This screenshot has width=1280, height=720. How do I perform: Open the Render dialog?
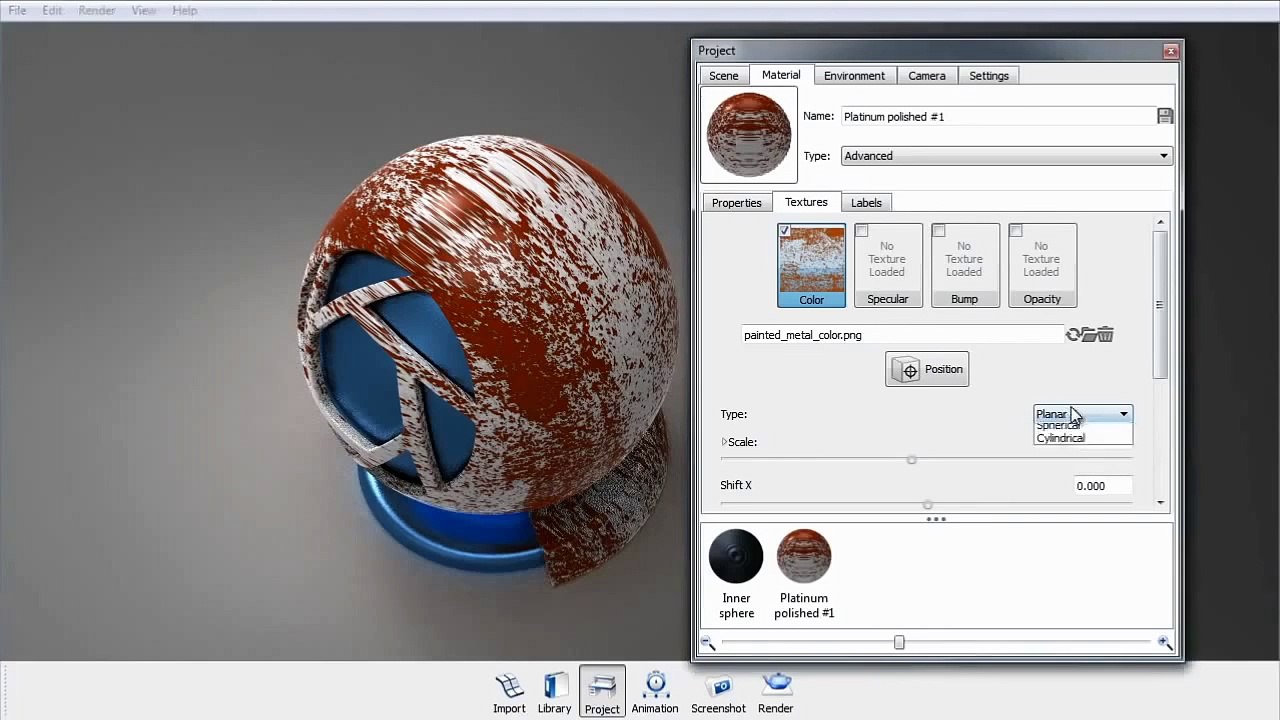coord(776,693)
